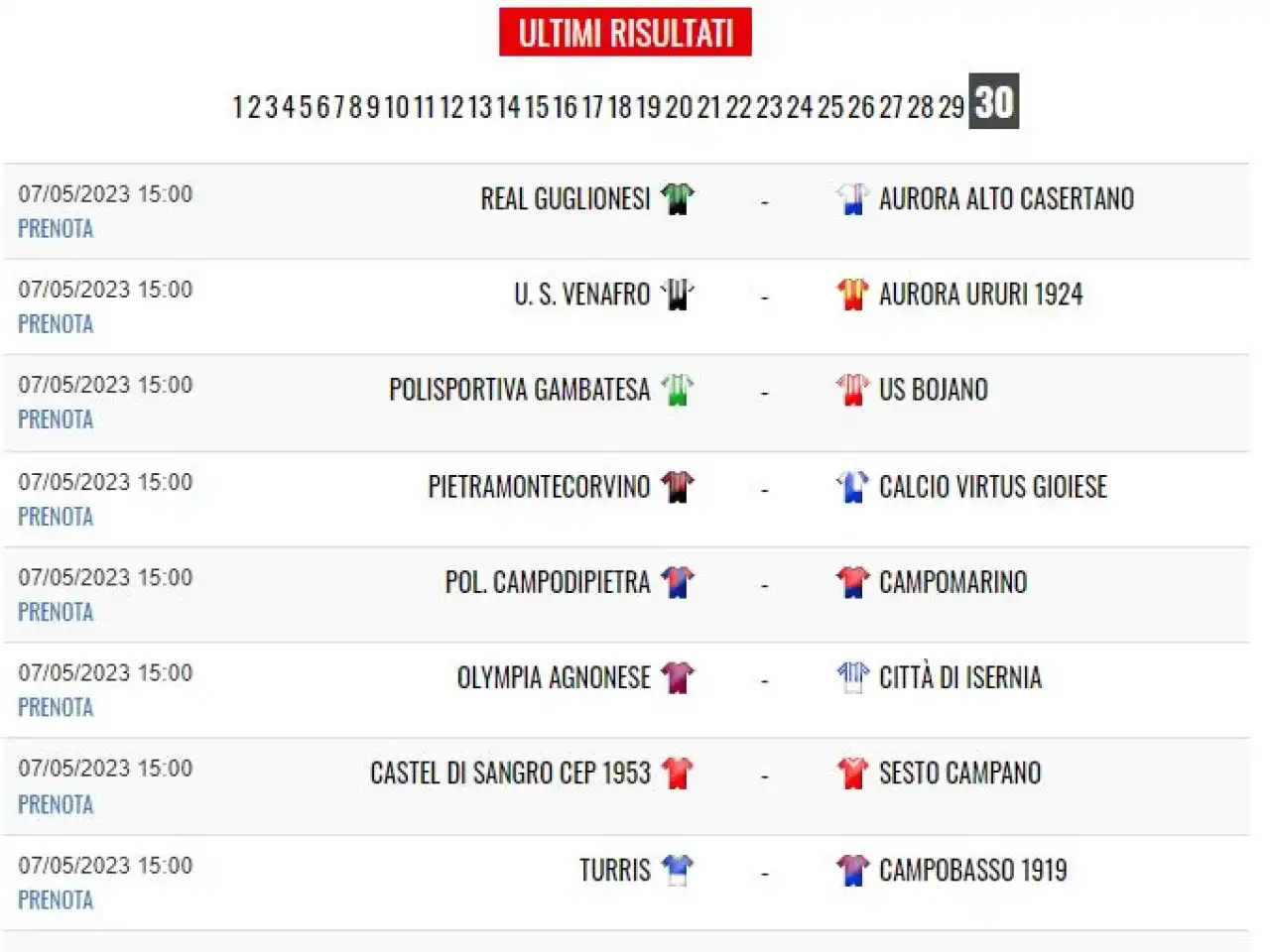The image size is (1270, 952).
Task: Select matchday 1
Action: 238,107
